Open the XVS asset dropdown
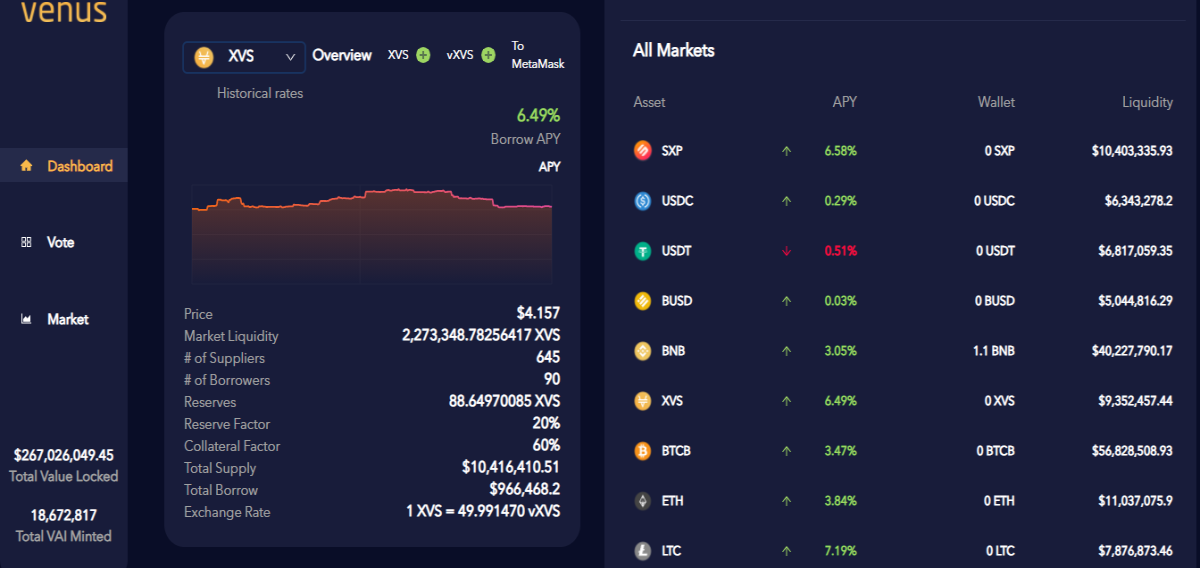This screenshot has height=568, width=1200. (x=244, y=57)
